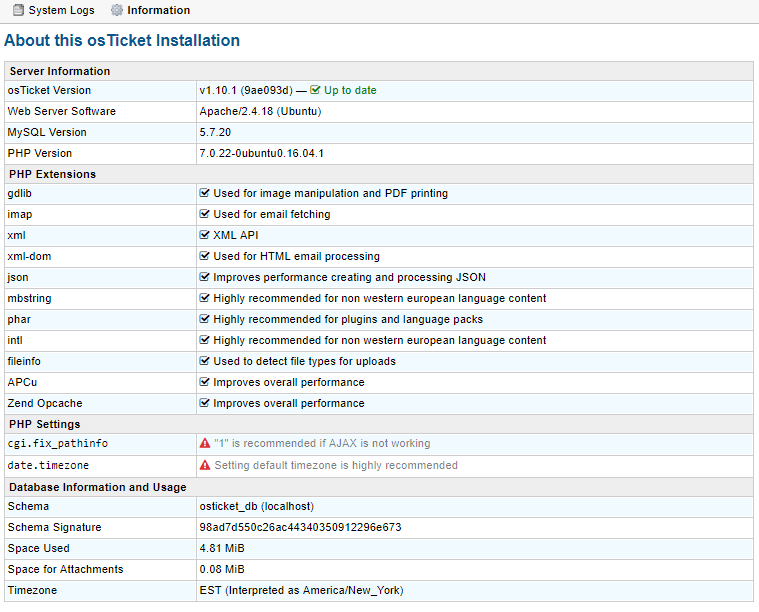Click Used for HTML email processing text
This screenshot has height=612, width=759.
(x=296, y=257)
